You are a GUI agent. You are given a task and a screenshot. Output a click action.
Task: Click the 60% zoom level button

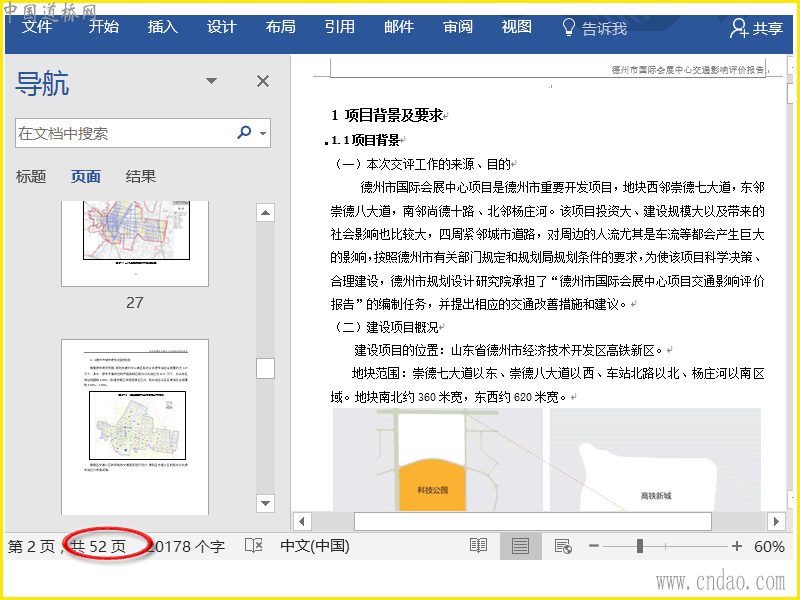click(x=769, y=546)
